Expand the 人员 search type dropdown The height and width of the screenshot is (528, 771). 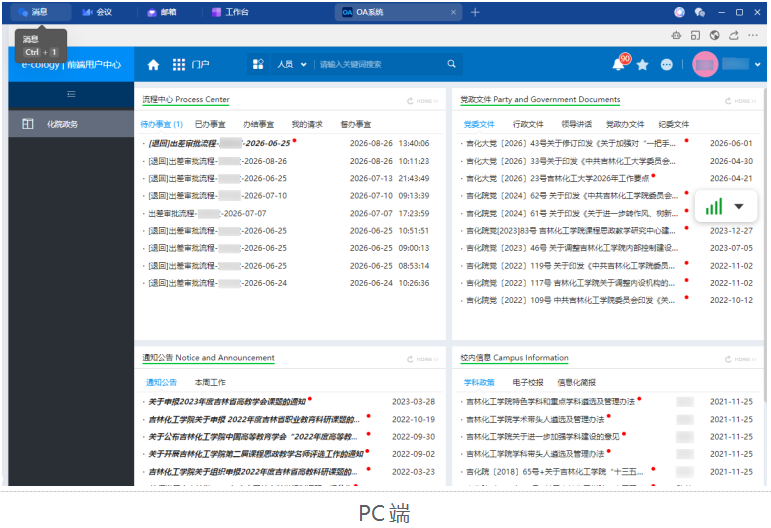292,64
